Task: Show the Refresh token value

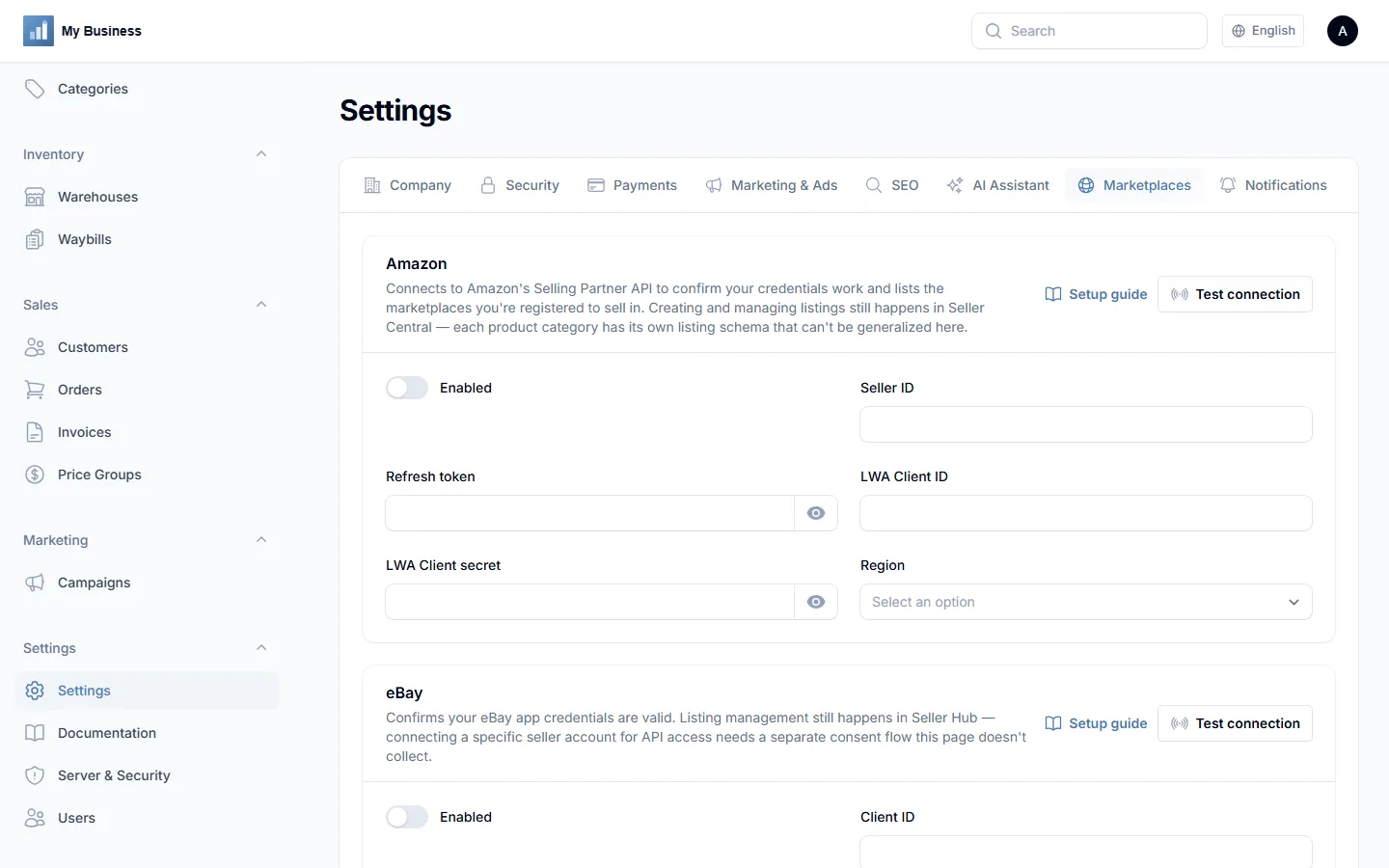Action: (x=816, y=513)
